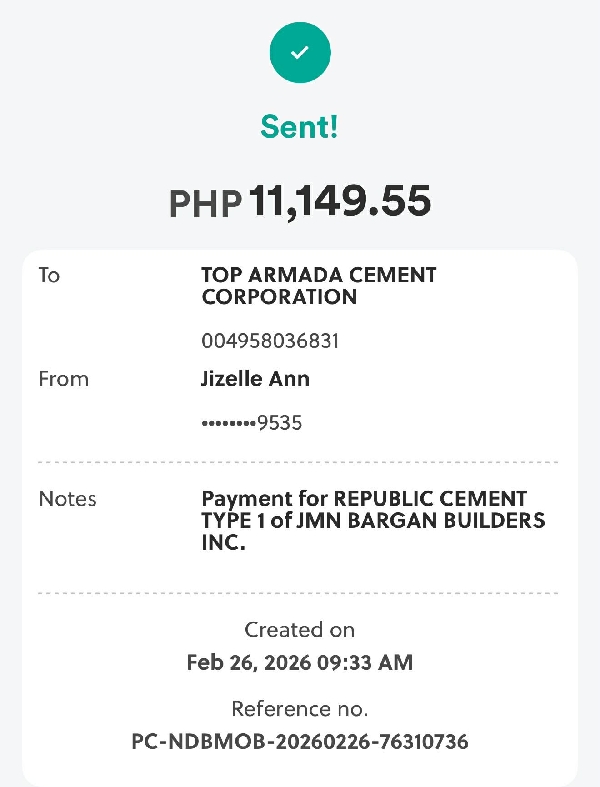Click the "Reference no." label
Image resolution: width=600 pixels, height=787 pixels.
[x=299, y=710]
